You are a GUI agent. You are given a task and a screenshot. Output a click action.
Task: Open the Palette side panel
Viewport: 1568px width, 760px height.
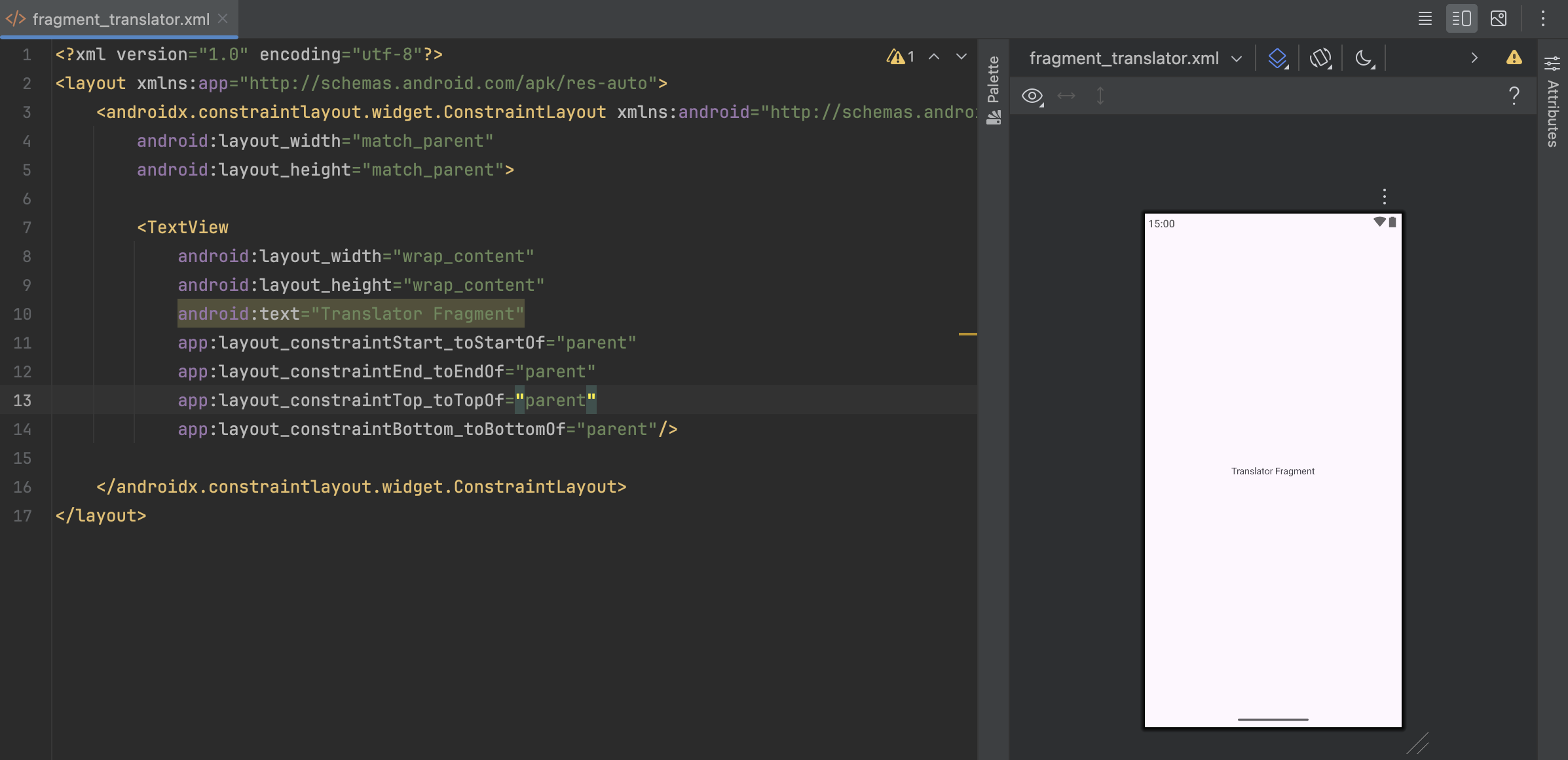click(994, 90)
